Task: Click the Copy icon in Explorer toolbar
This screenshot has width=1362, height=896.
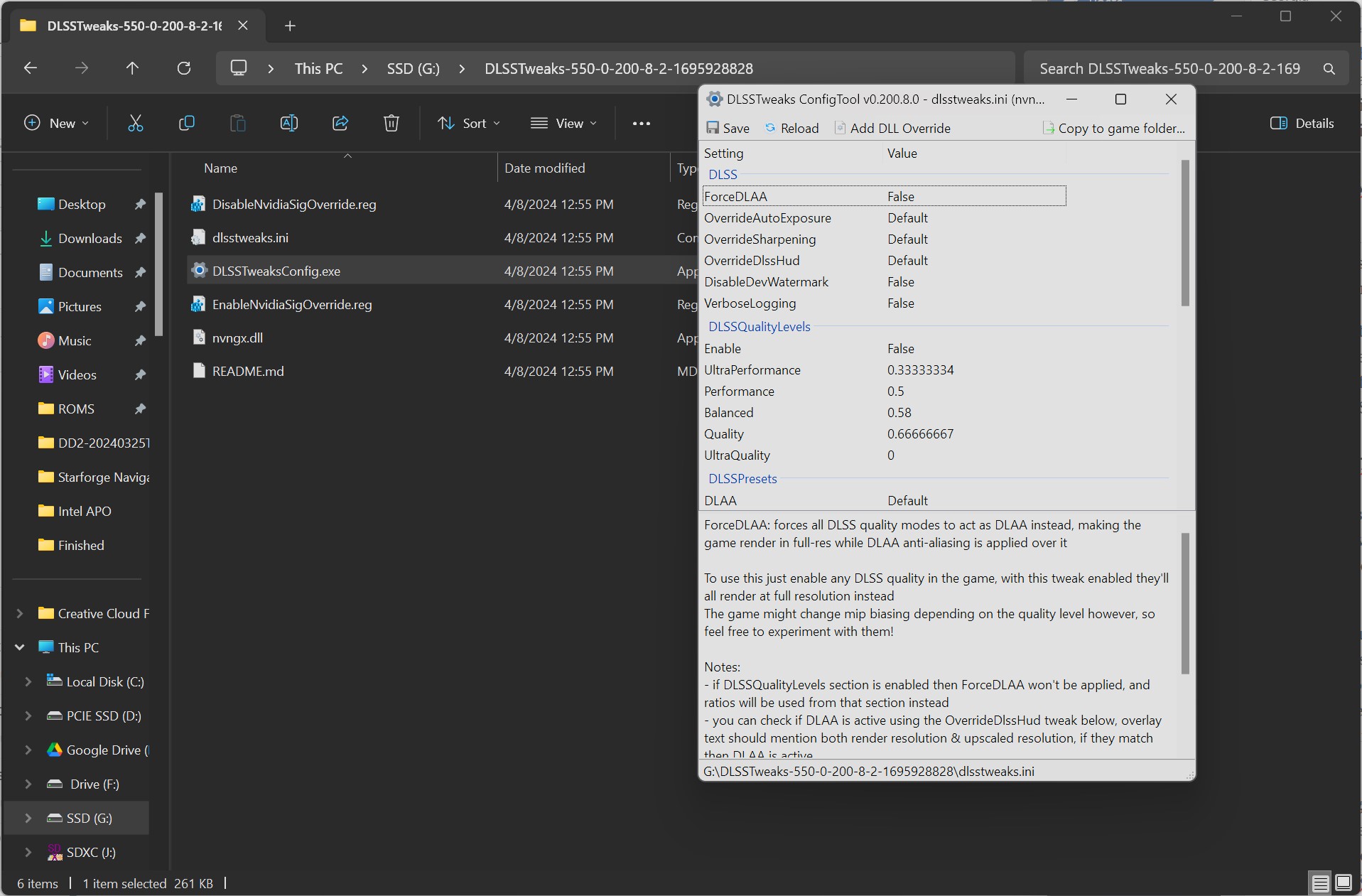Action: click(x=186, y=123)
